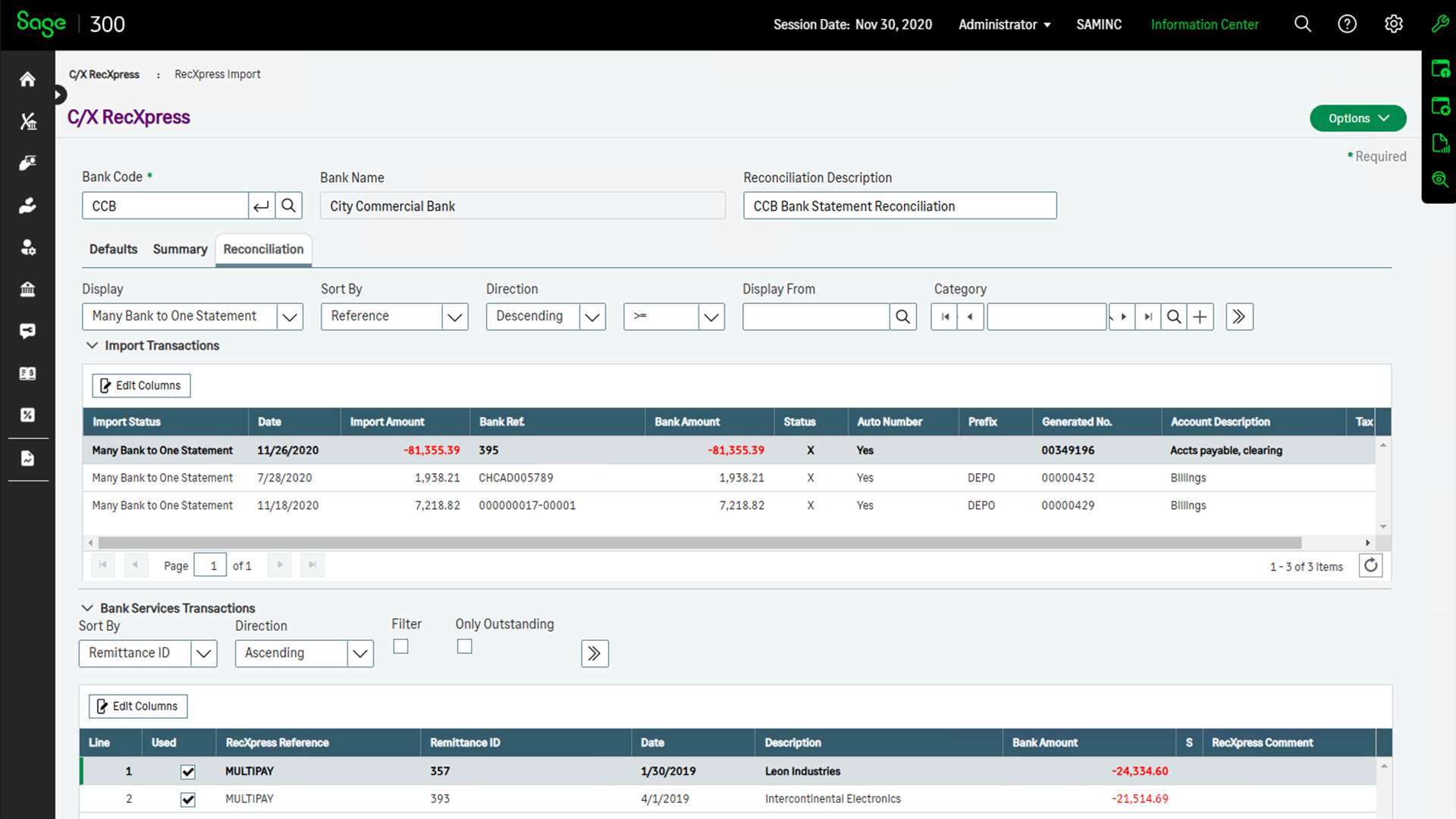Collapse the Import Transactions section
Screen dimensions: 1456x819
click(92, 346)
